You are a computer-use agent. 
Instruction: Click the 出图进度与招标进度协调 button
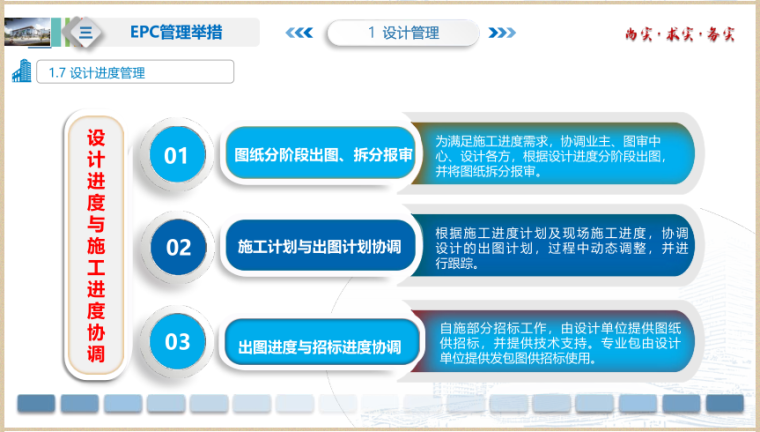[x=320, y=347]
